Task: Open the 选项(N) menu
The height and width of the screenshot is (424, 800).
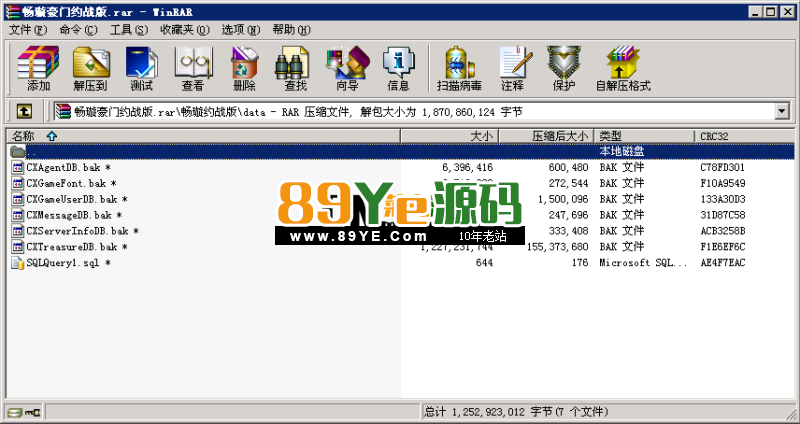Action: tap(240, 30)
